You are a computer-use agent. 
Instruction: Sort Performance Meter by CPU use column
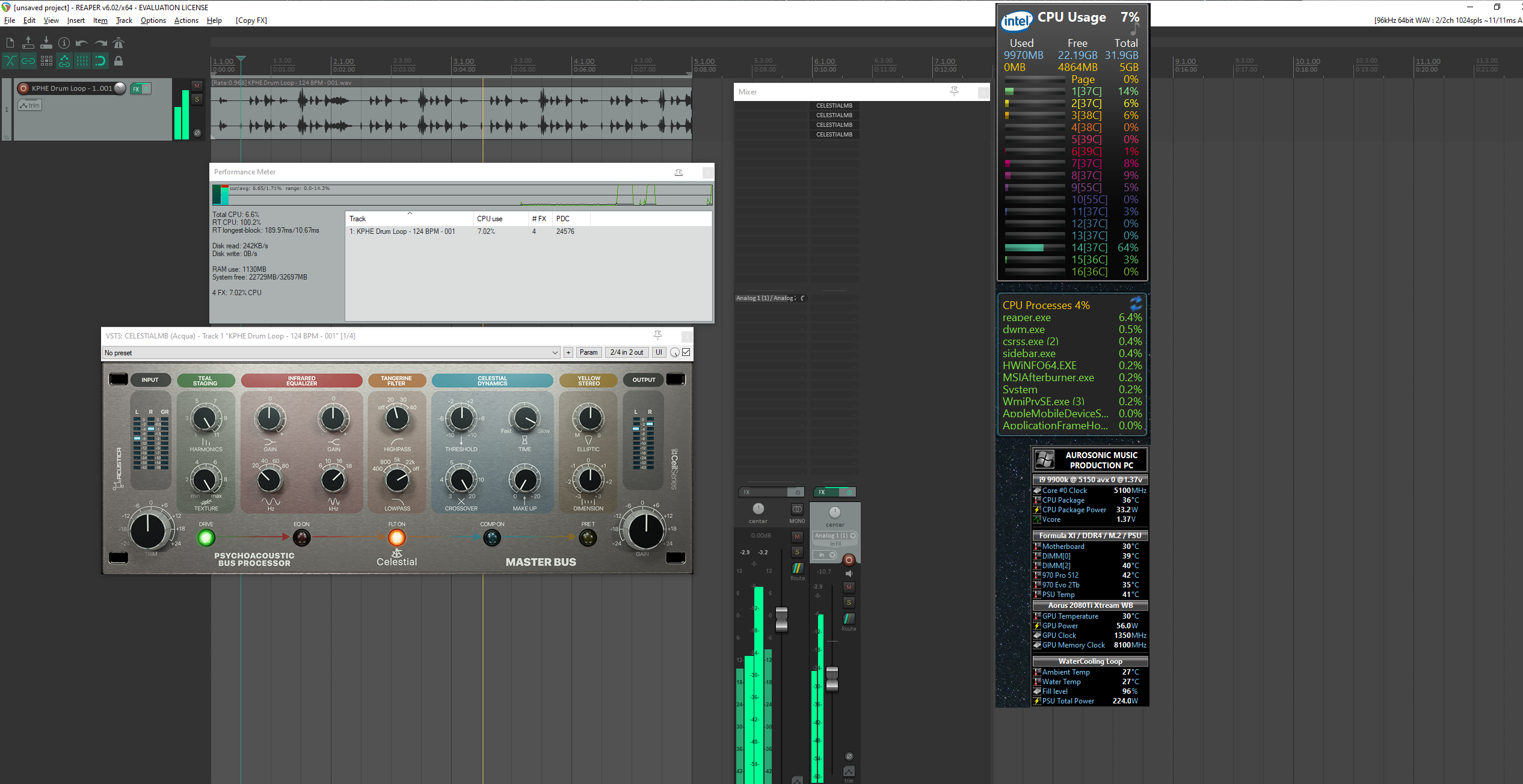499,219
